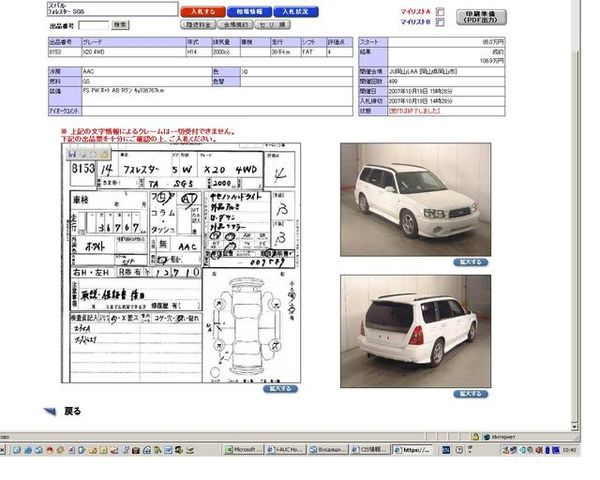The width and height of the screenshot is (600, 480).
Task: Switch to the CIS情報... taskbar window
Action: point(370,450)
